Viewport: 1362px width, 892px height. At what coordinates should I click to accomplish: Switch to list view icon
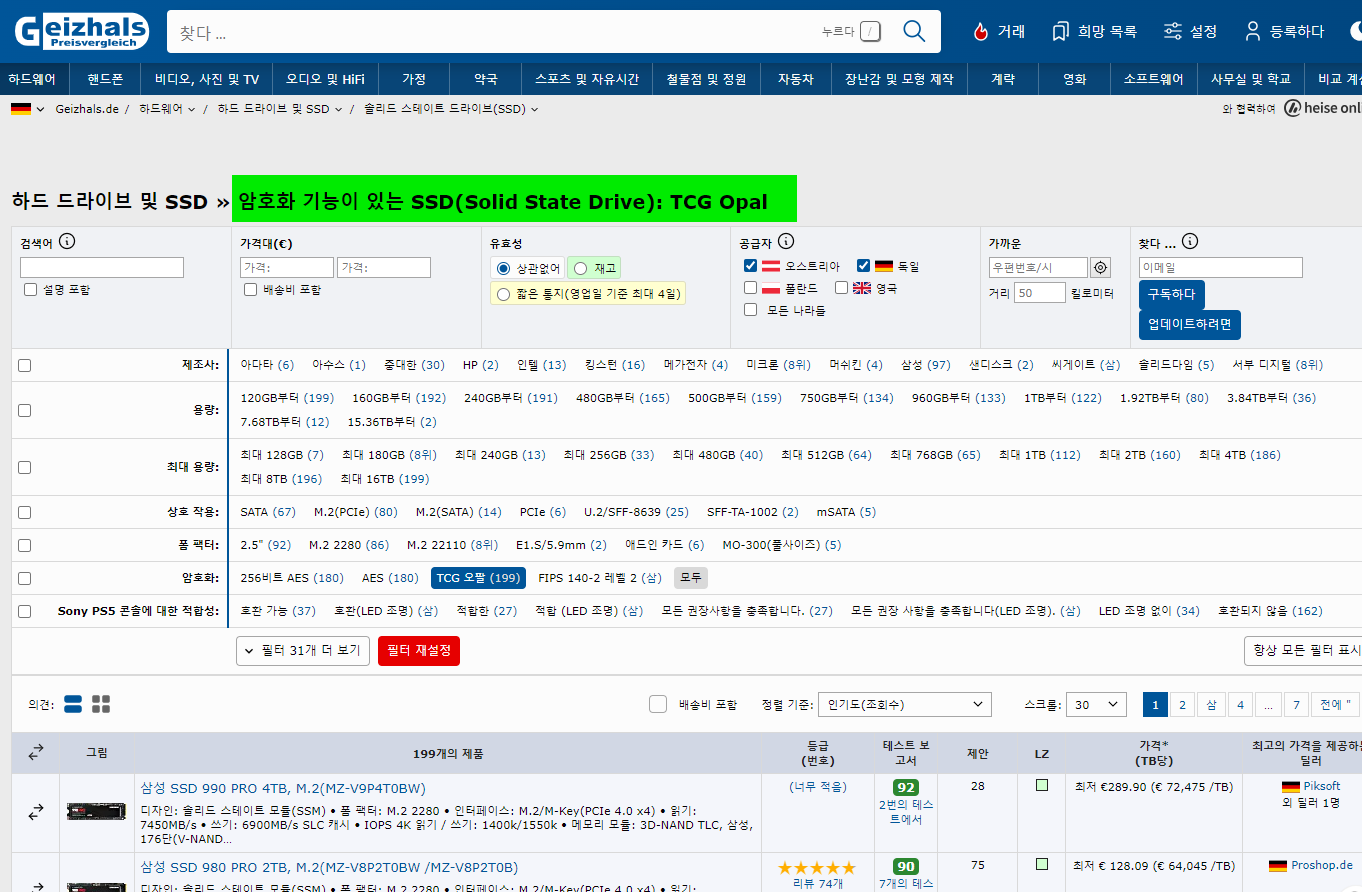click(73, 704)
